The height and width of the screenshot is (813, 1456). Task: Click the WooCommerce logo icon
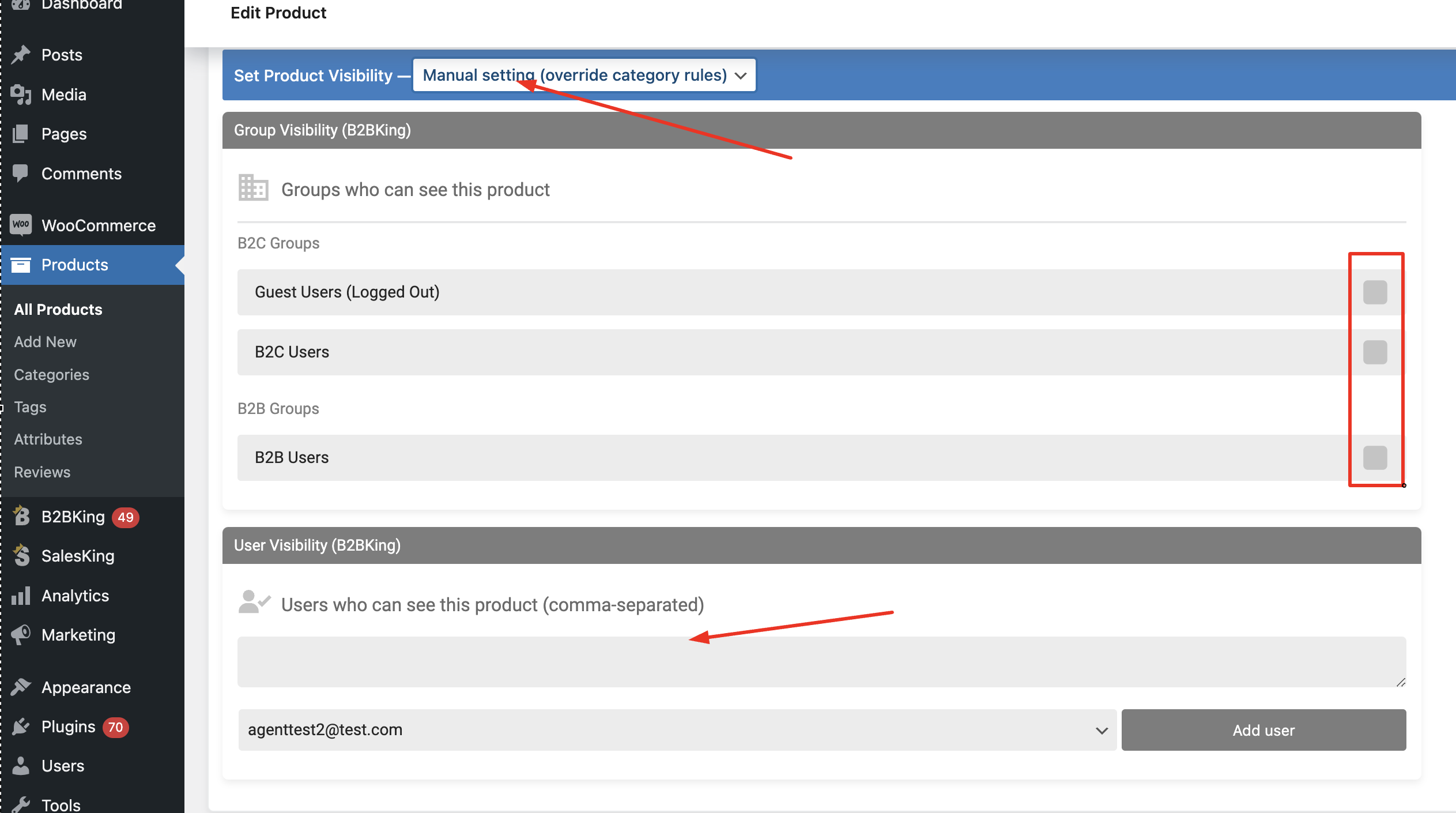coord(21,225)
